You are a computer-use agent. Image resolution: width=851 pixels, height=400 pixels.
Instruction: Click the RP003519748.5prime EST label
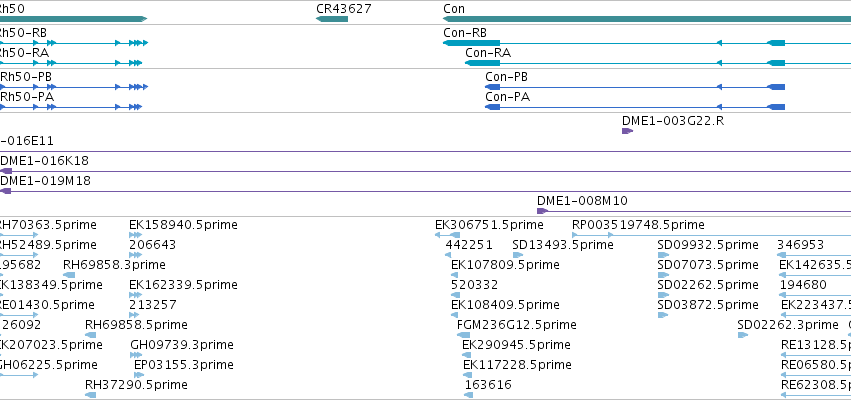click(x=638, y=225)
